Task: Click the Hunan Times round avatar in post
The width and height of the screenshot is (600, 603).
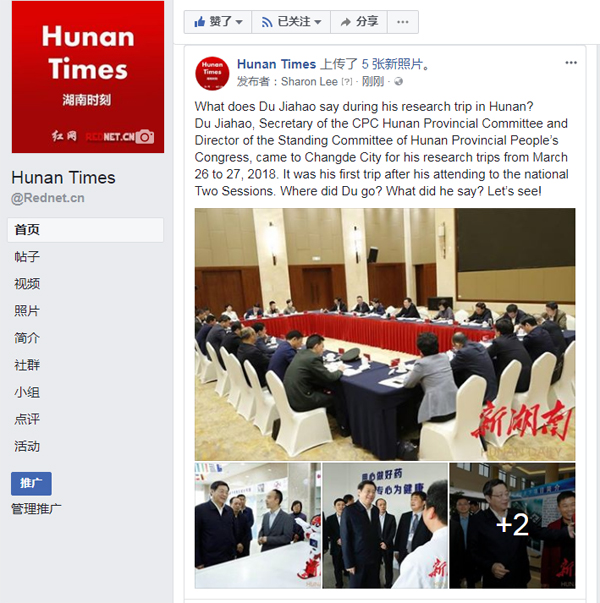Action: 212,73
